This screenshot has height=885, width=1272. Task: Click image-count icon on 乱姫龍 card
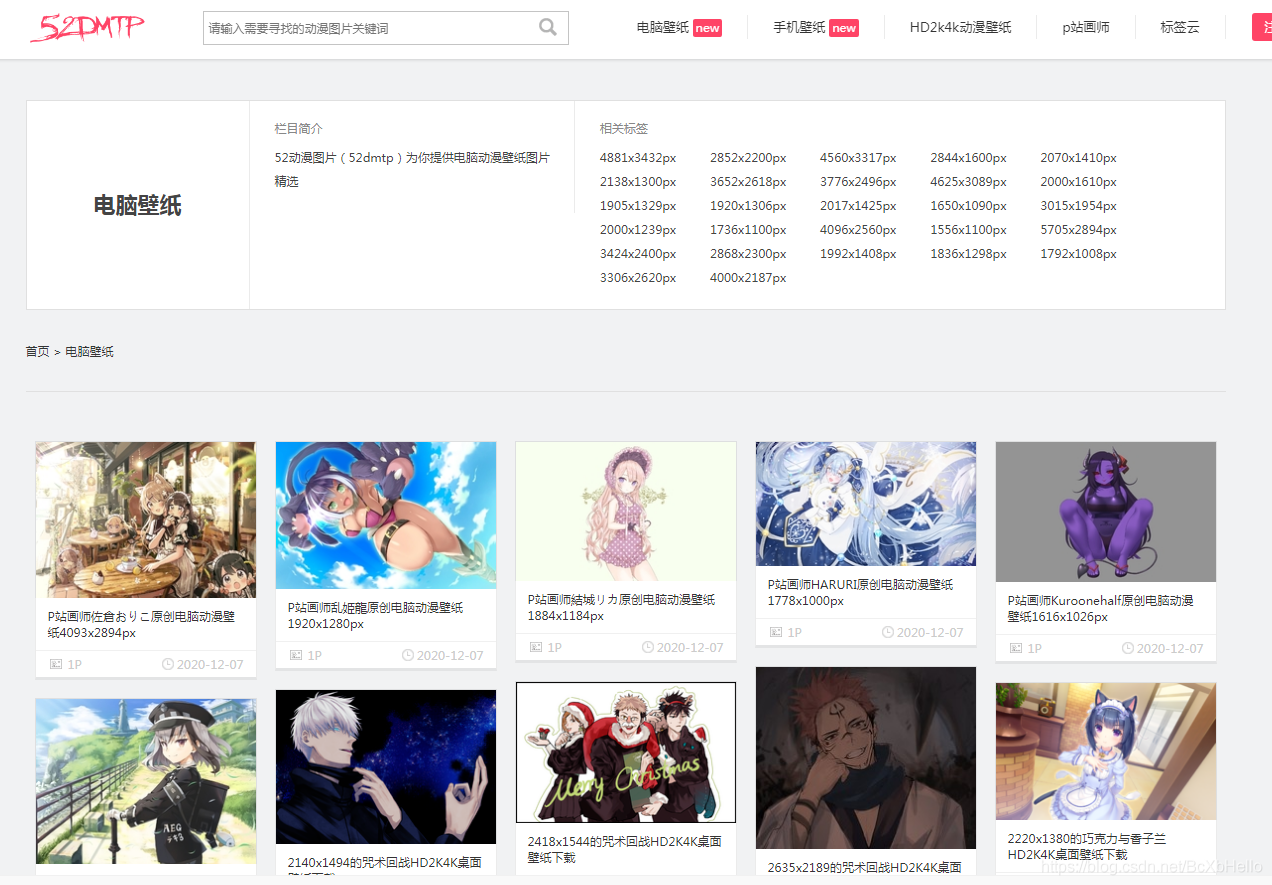coord(296,655)
